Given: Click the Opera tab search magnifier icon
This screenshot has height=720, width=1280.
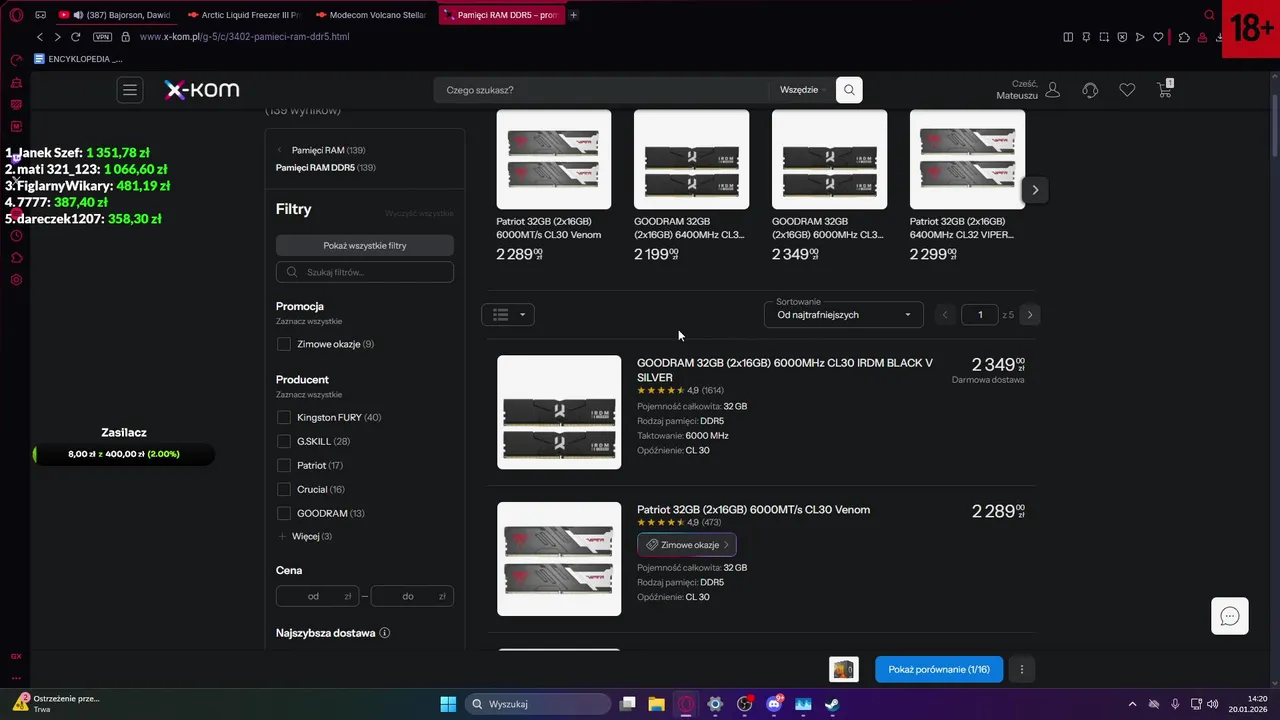Looking at the screenshot, I should [1209, 15].
